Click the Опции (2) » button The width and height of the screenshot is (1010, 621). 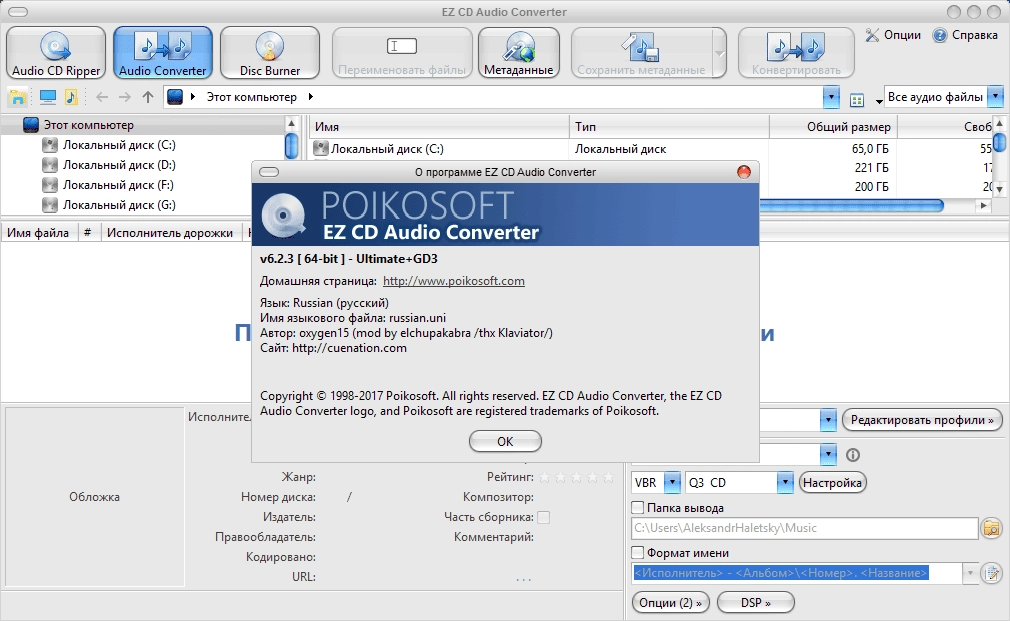point(671,603)
